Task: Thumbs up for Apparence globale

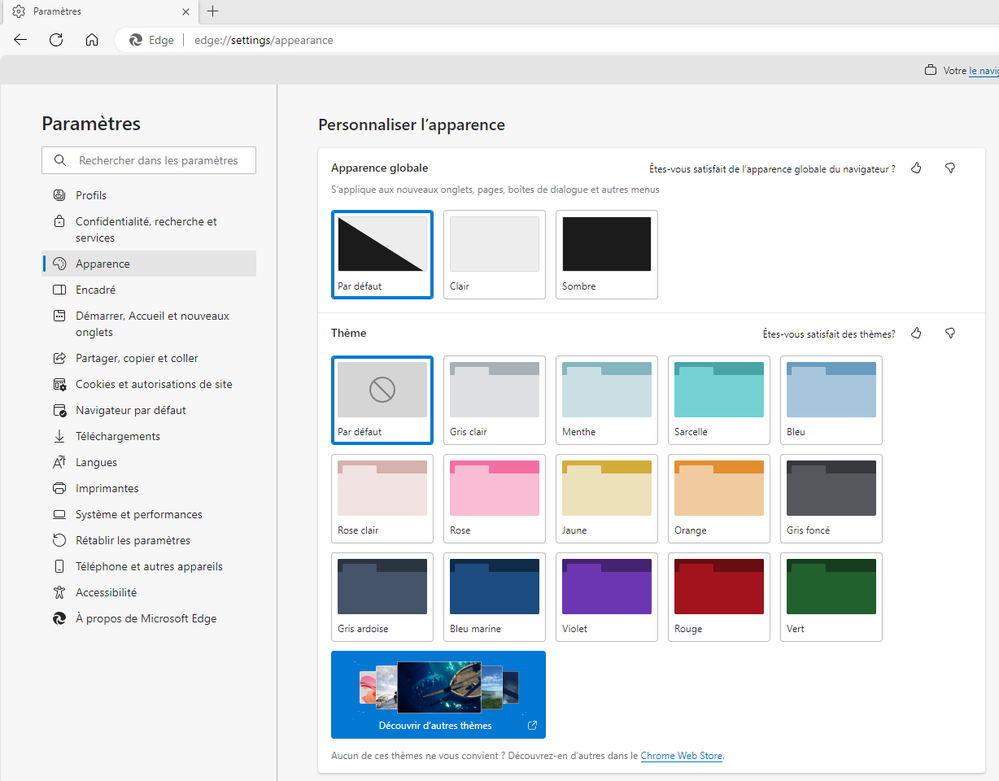Action: (x=916, y=168)
